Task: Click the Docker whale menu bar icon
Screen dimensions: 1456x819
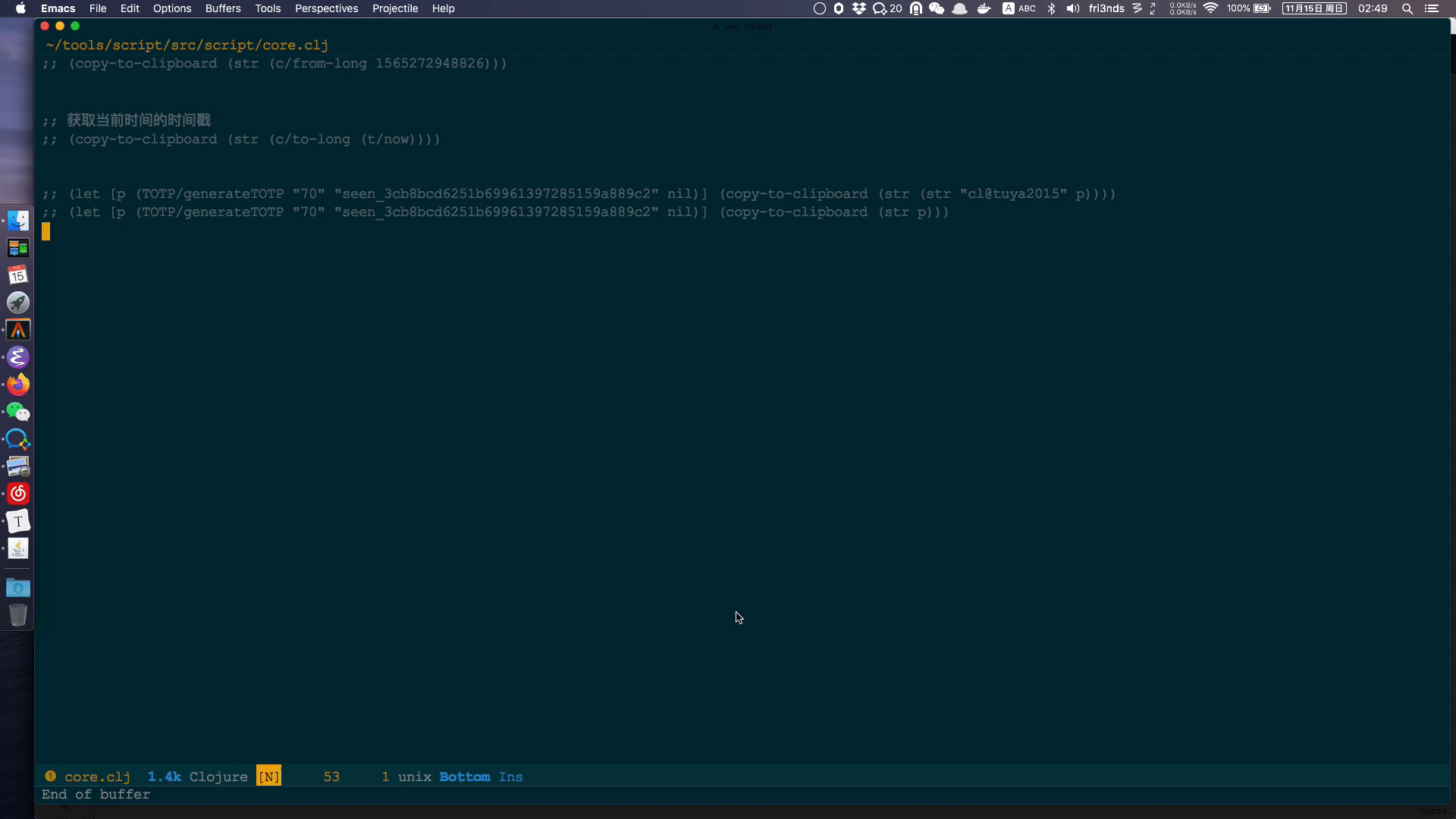Action: tap(984, 8)
